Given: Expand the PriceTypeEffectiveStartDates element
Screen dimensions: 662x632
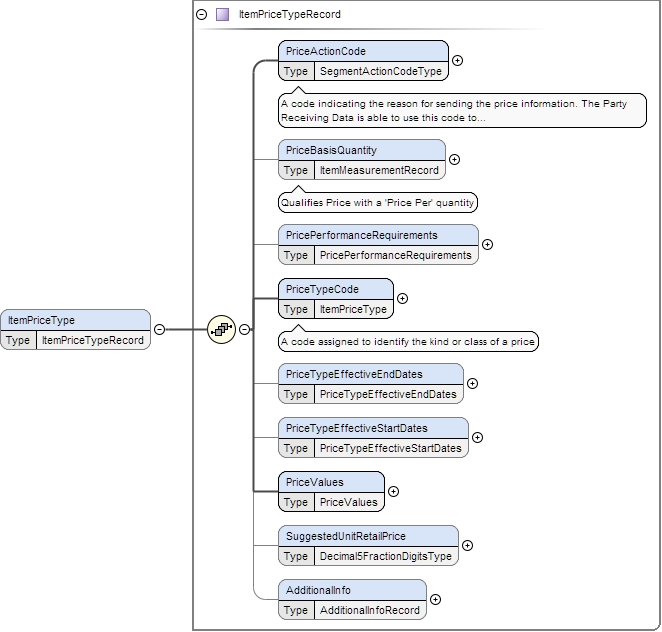Looking at the screenshot, I should click(477, 437).
